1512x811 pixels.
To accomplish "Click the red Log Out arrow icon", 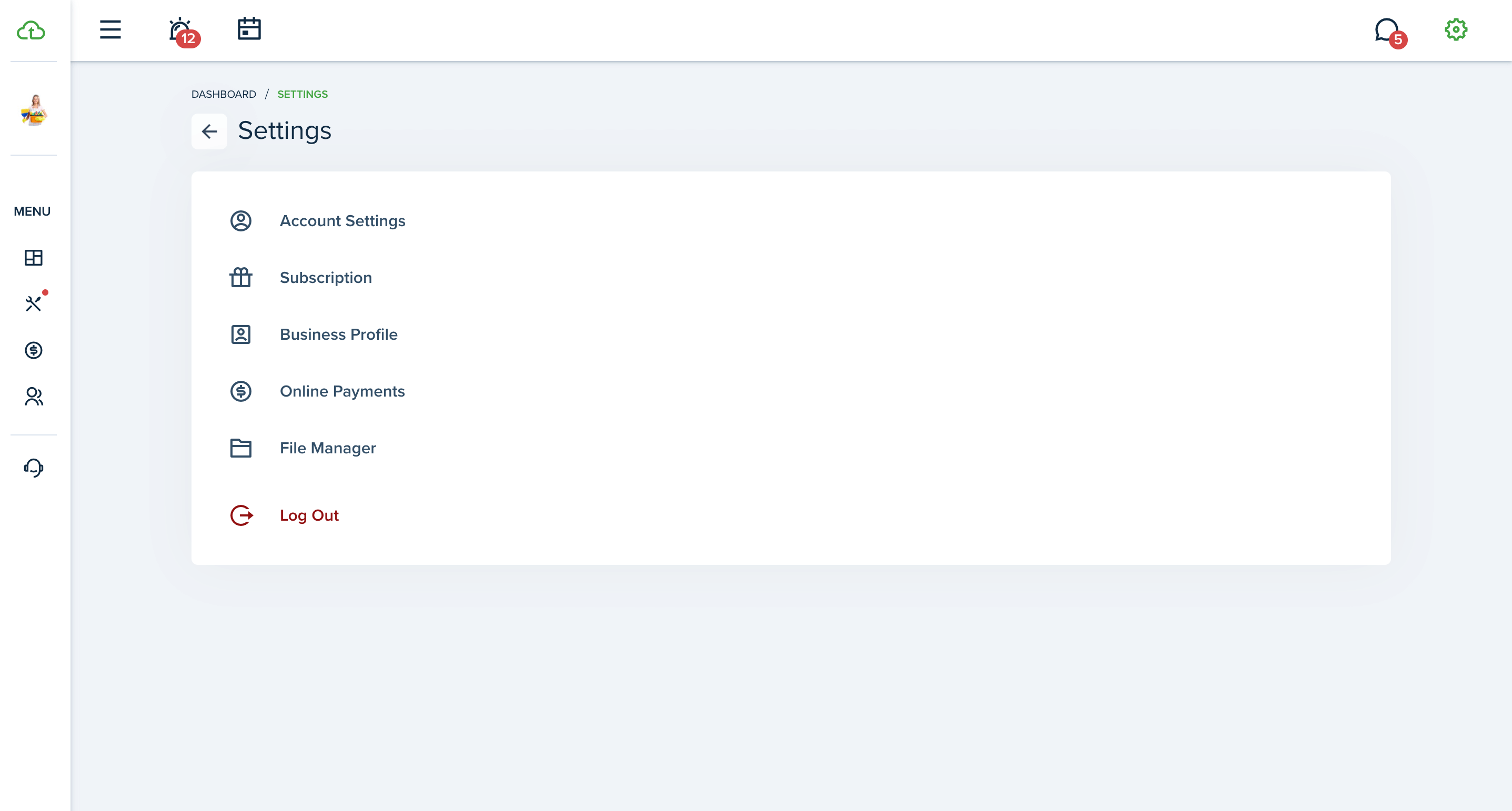I will 241,515.
